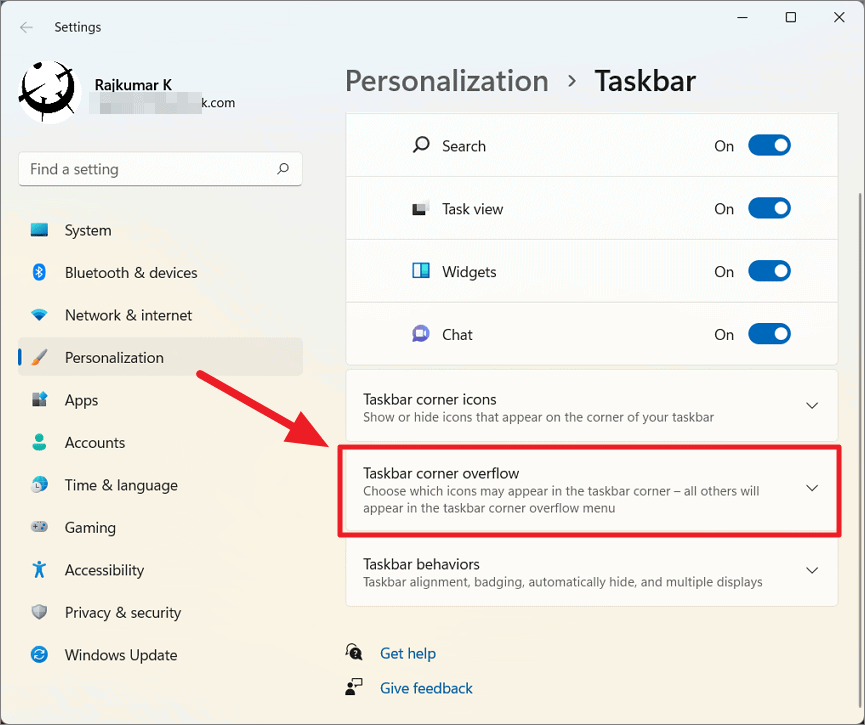Toggle off the Search taskbar switch
The image size is (865, 725).
click(x=769, y=145)
